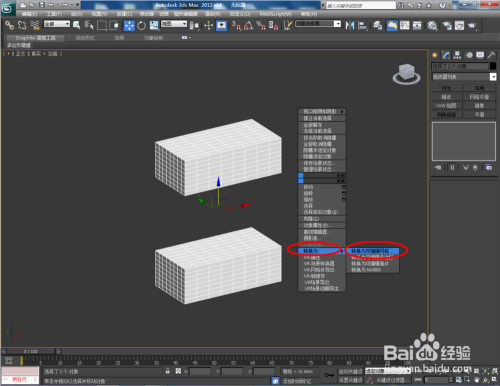Open the Material Editor icon
This screenshot has height=386, width=500.
[x=432, y=25]
